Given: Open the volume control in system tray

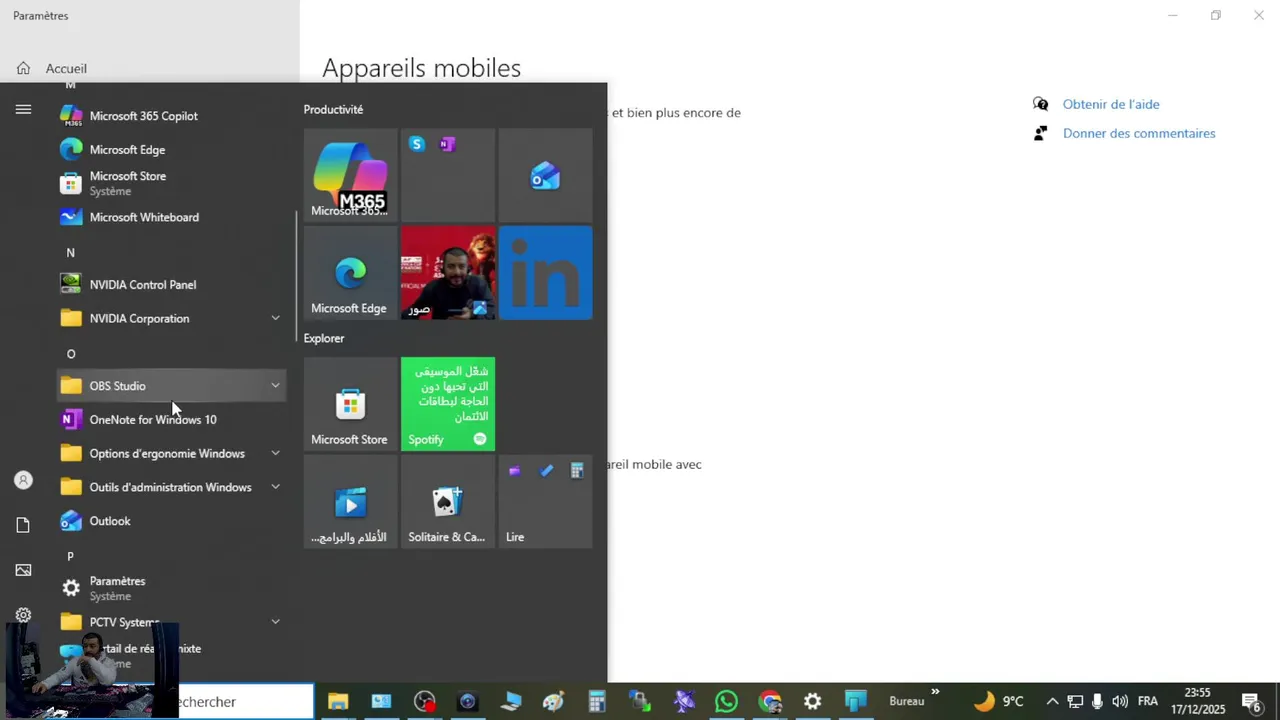Looking at the screenshot, I should pos(1119,702).
